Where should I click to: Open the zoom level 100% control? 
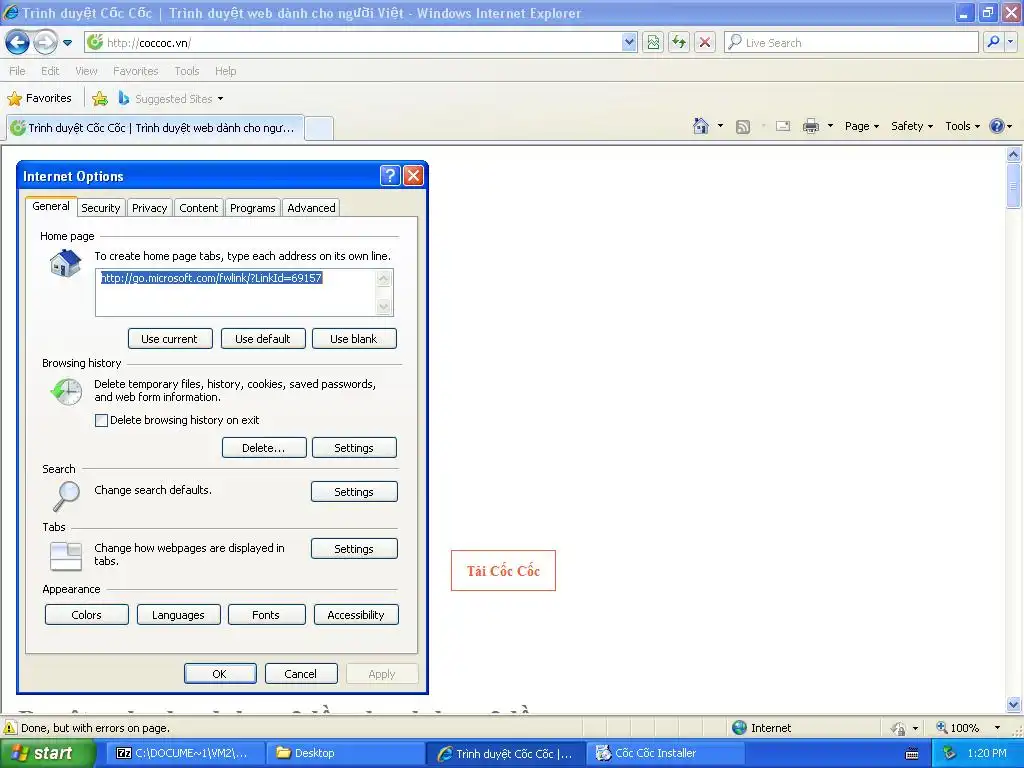pos(968,728)
